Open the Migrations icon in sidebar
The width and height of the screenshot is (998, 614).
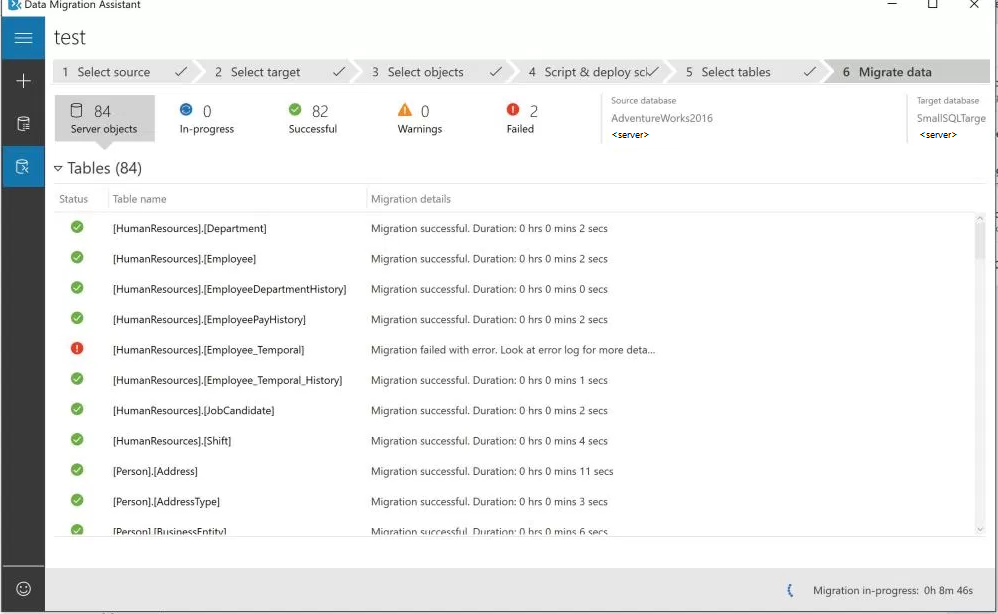23,167
